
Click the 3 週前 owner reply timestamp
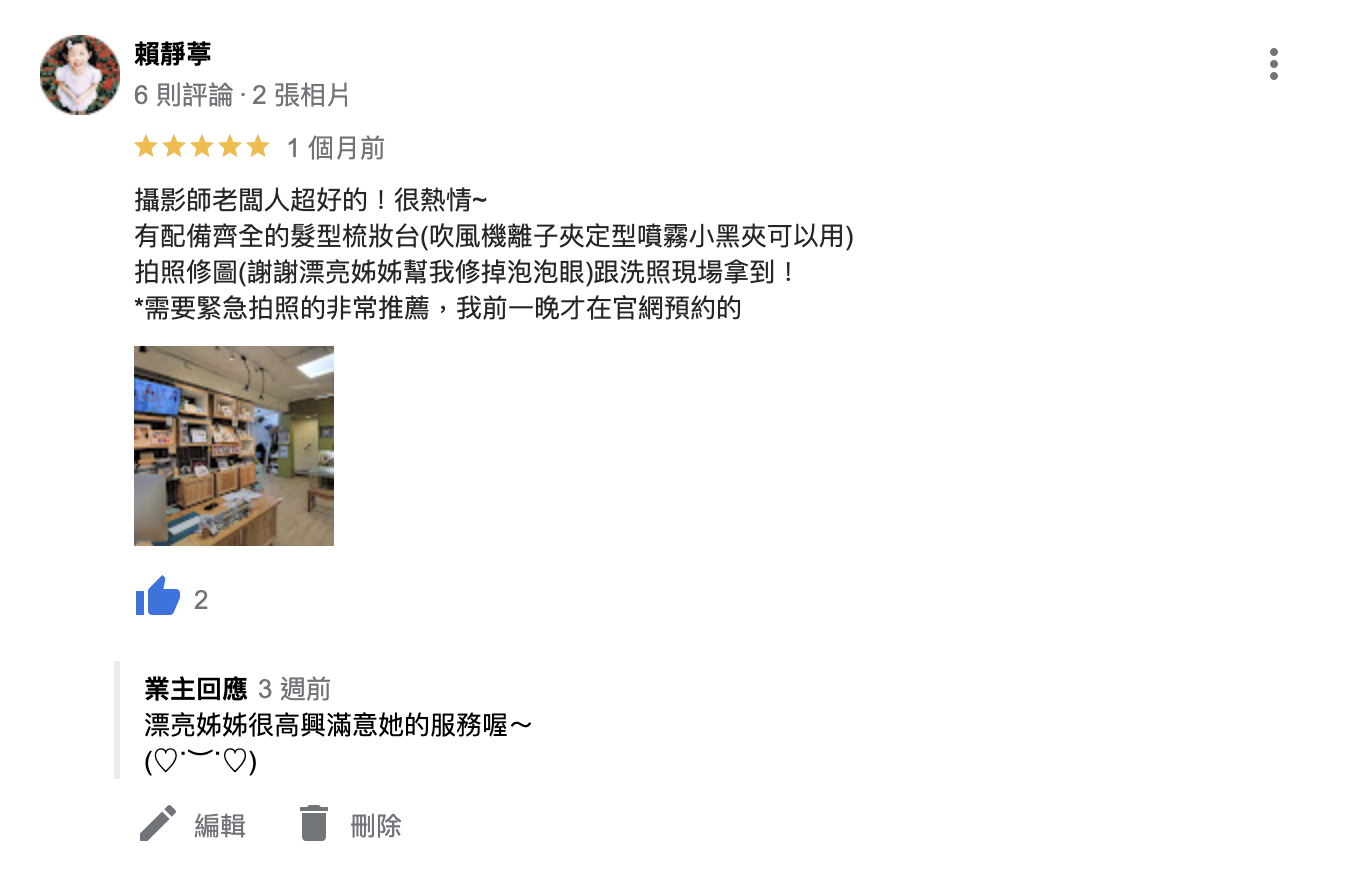[x=295, y=689]
